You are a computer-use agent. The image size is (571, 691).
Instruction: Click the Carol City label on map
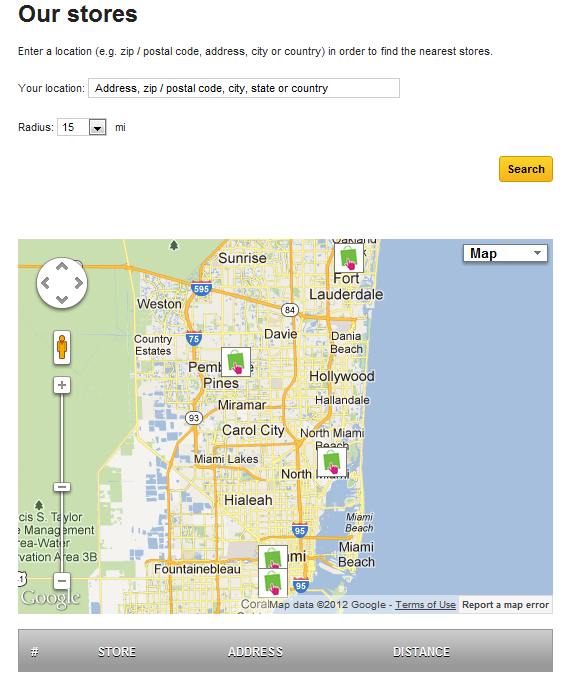(253, 430)
